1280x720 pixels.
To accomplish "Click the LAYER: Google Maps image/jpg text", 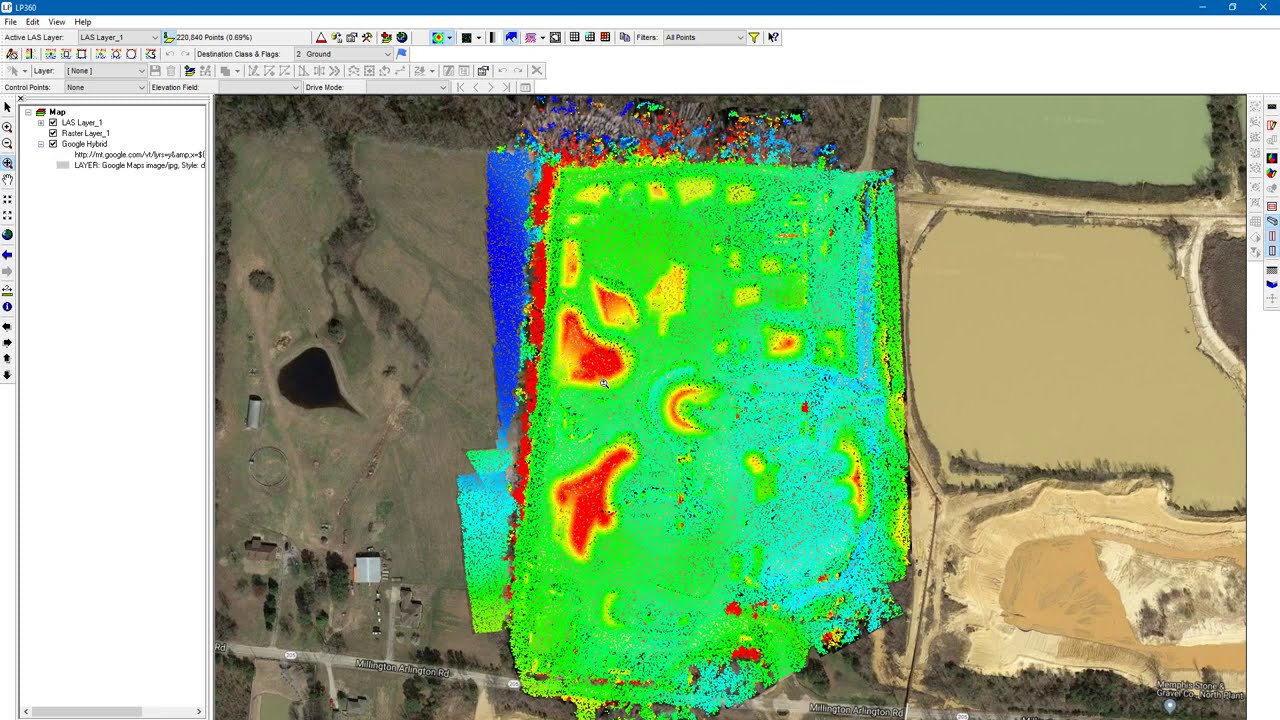I will click(139, 165).
